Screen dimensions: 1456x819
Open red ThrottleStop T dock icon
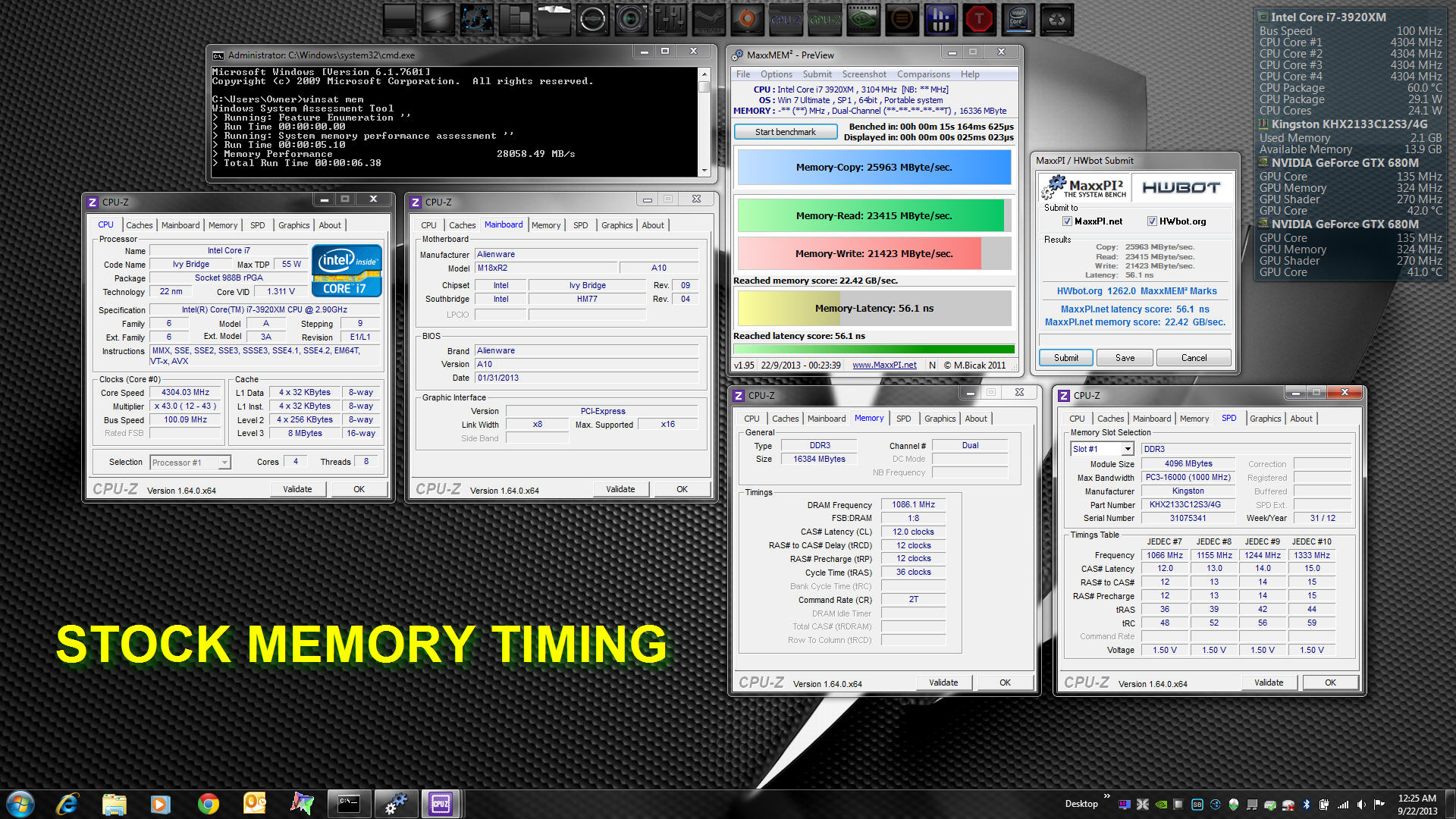979,19
